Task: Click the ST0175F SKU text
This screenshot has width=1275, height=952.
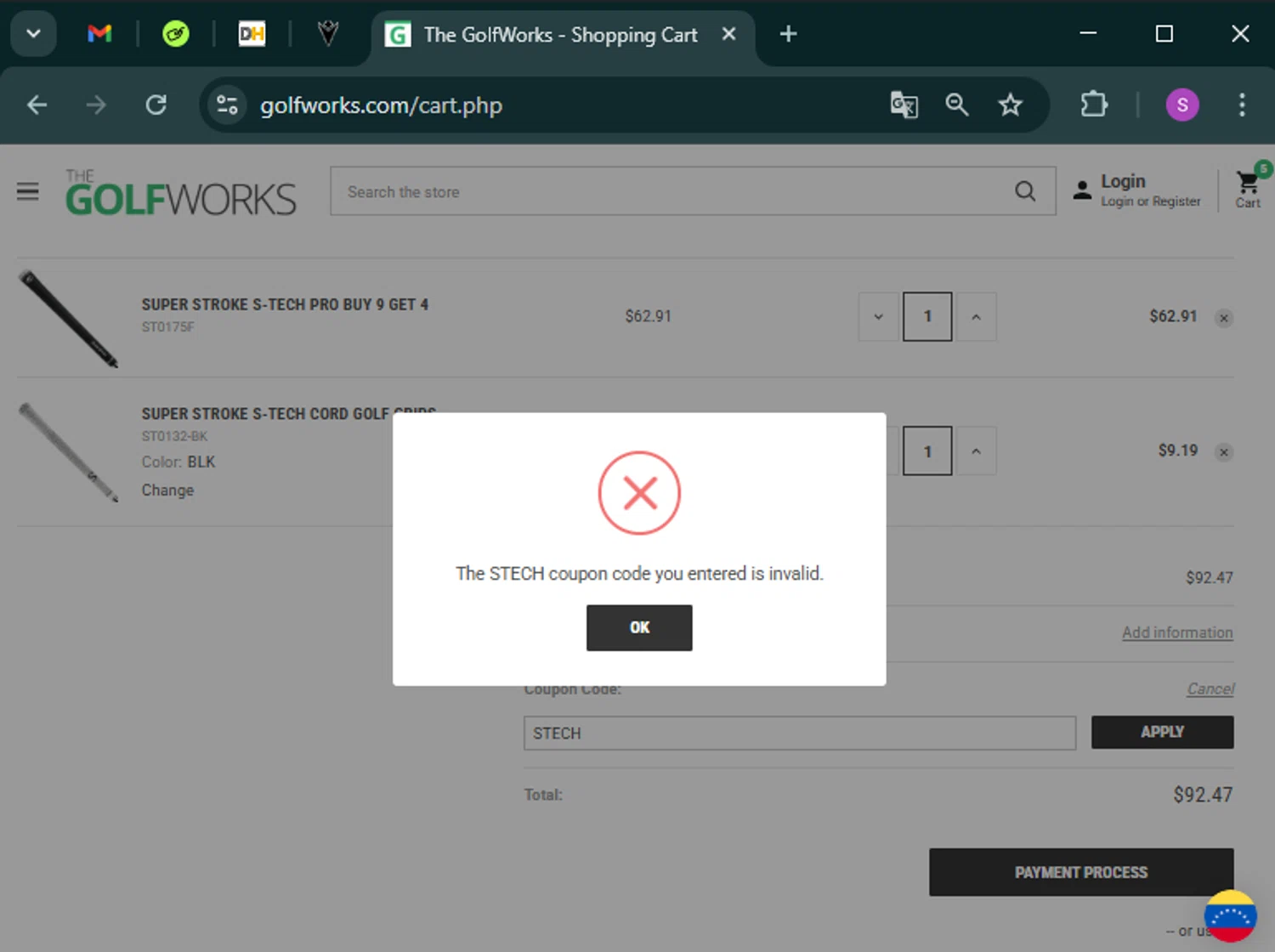Action: click(x=167, y=327)
